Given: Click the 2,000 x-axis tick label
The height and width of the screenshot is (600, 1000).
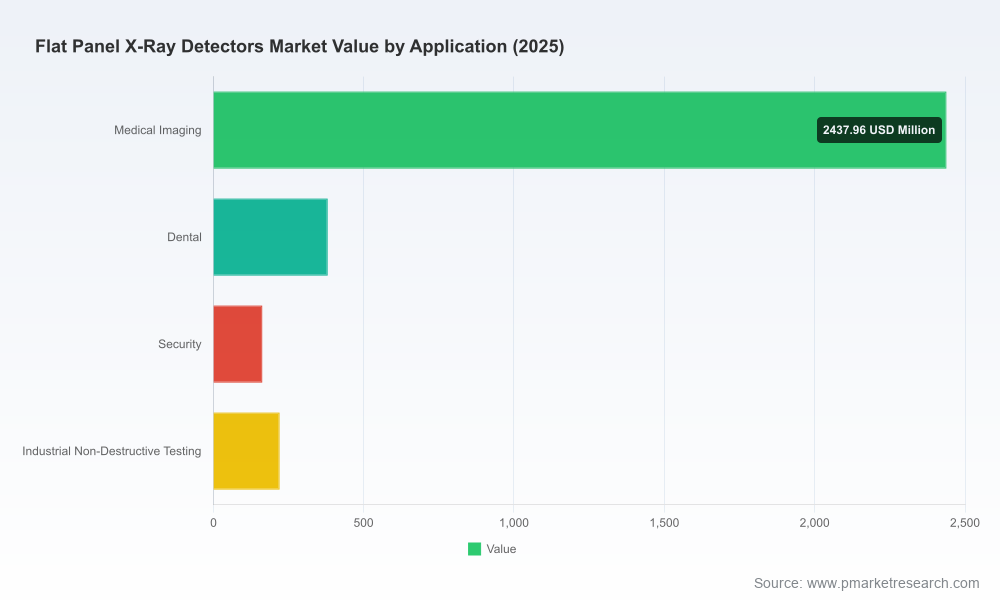Looking at the screenshot, I should pos(814,523).
